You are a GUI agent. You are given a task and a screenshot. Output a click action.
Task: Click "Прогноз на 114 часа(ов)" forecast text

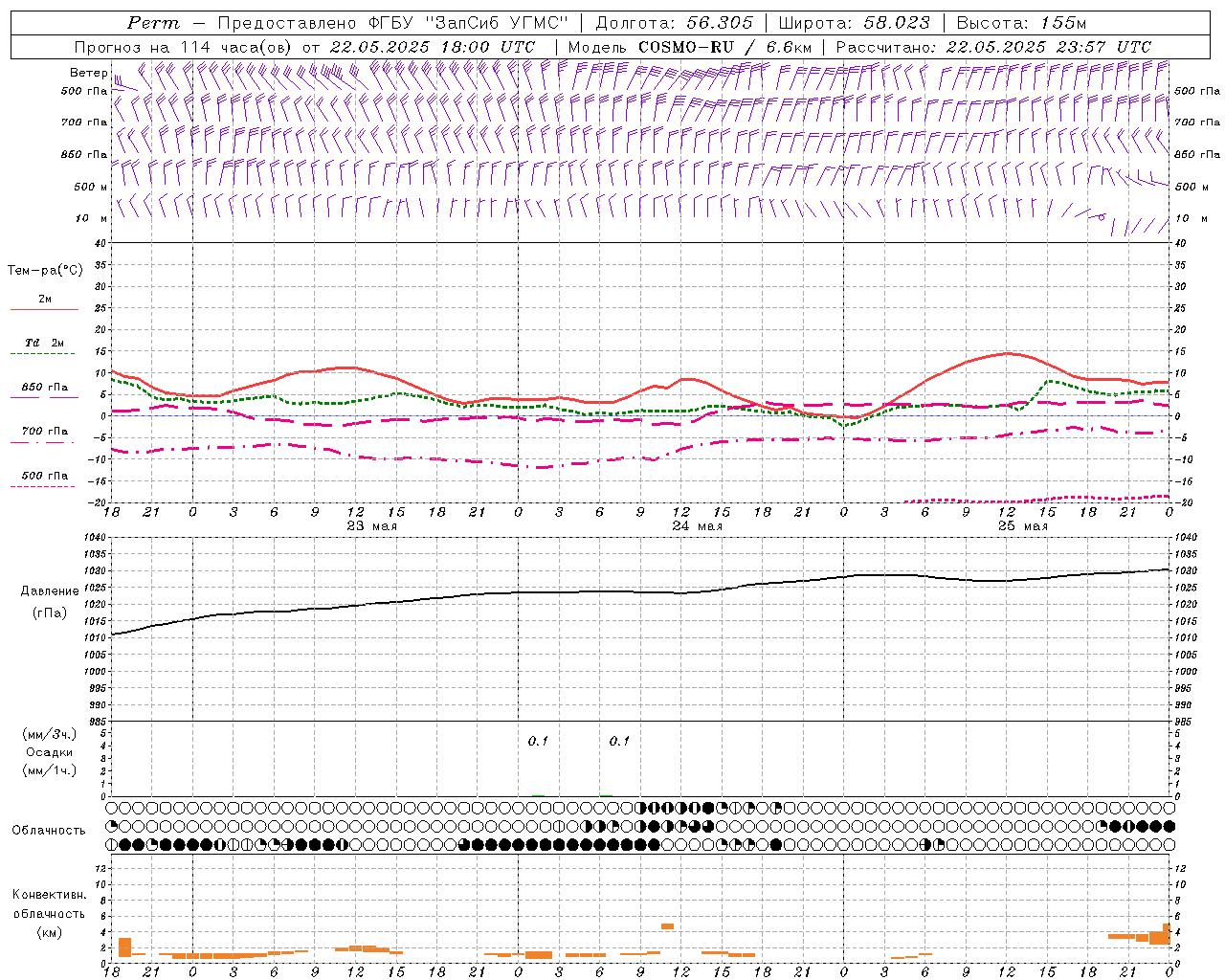[184, 47]
